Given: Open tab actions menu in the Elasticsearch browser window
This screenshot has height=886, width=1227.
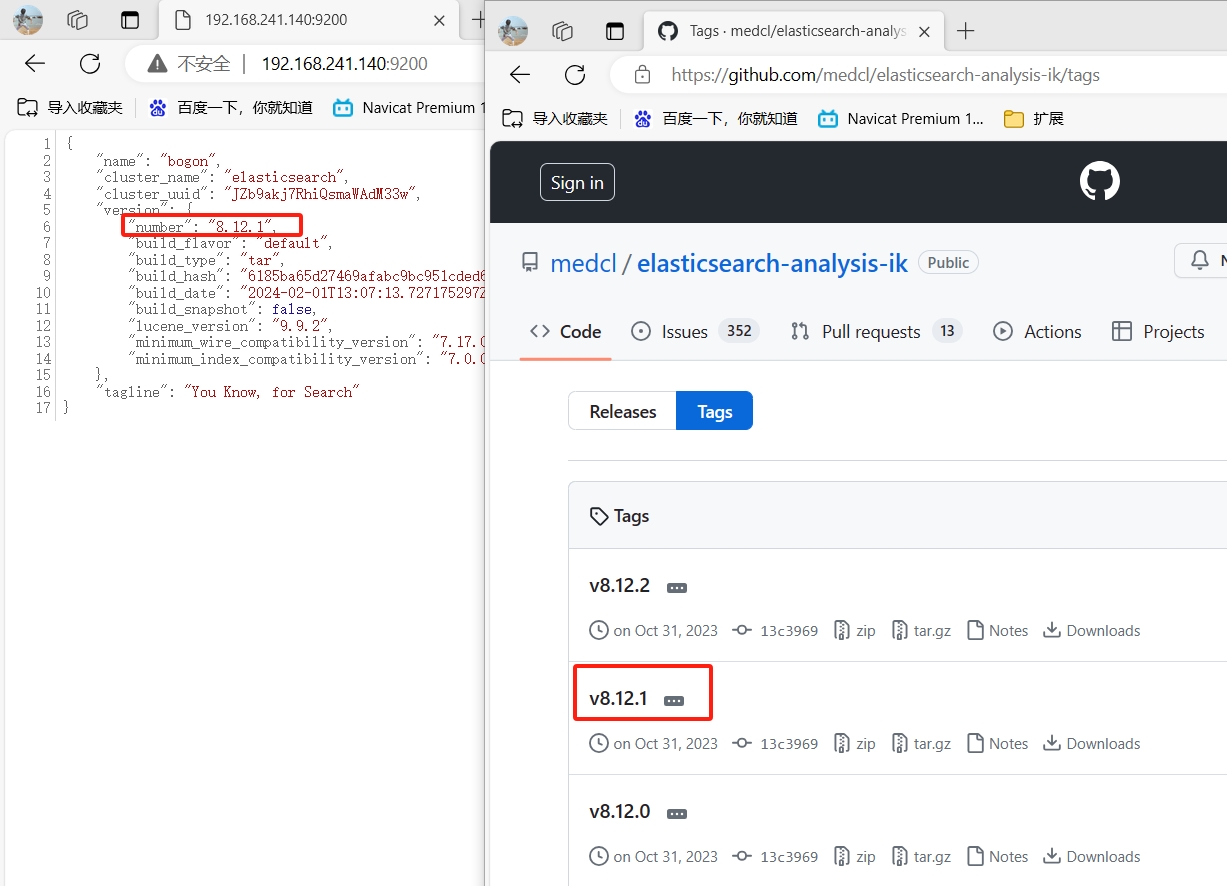Looking at the screenshot, I should pos(129,20).
